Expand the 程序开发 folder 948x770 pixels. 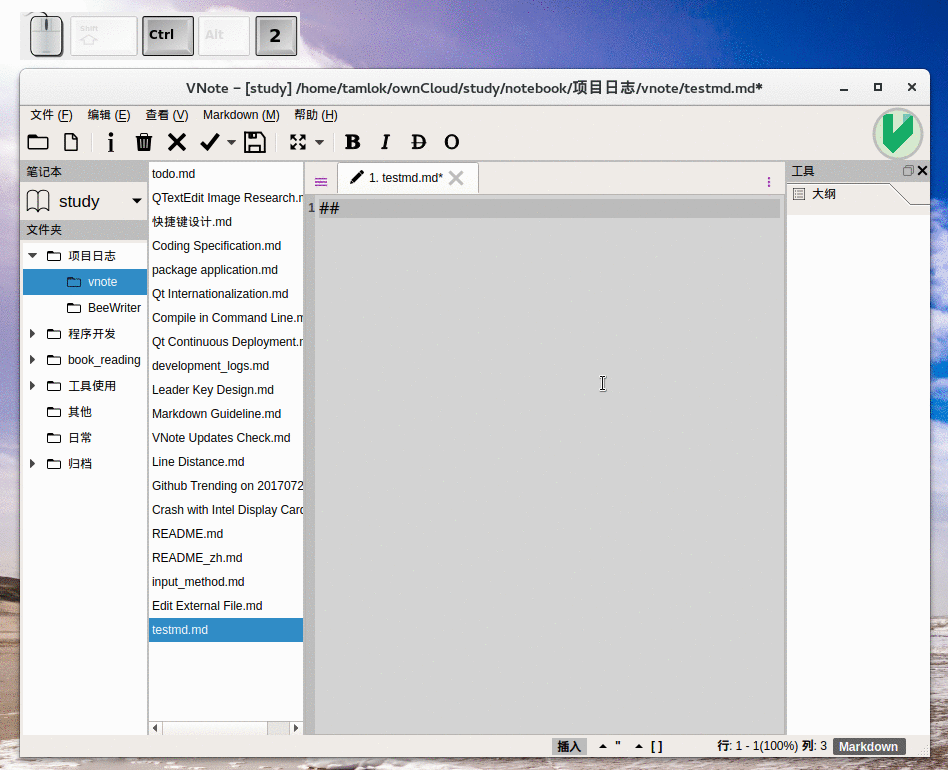(x=32, y=334)
